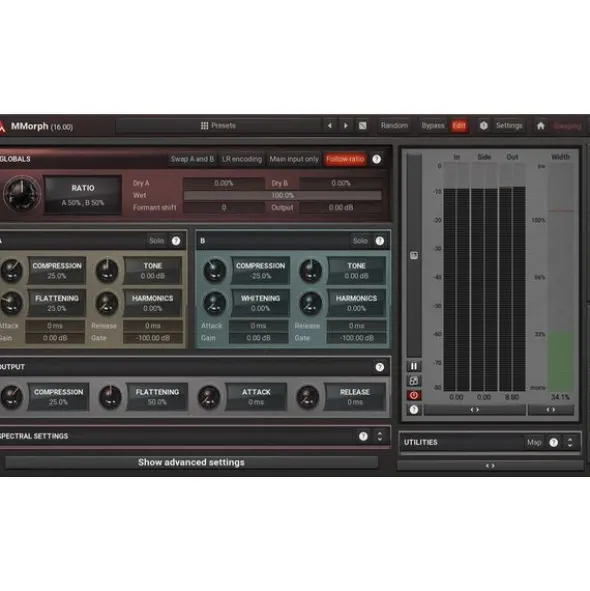Toggle Solo for panel A
590x591 pixels.
click(x=156, y=241)
